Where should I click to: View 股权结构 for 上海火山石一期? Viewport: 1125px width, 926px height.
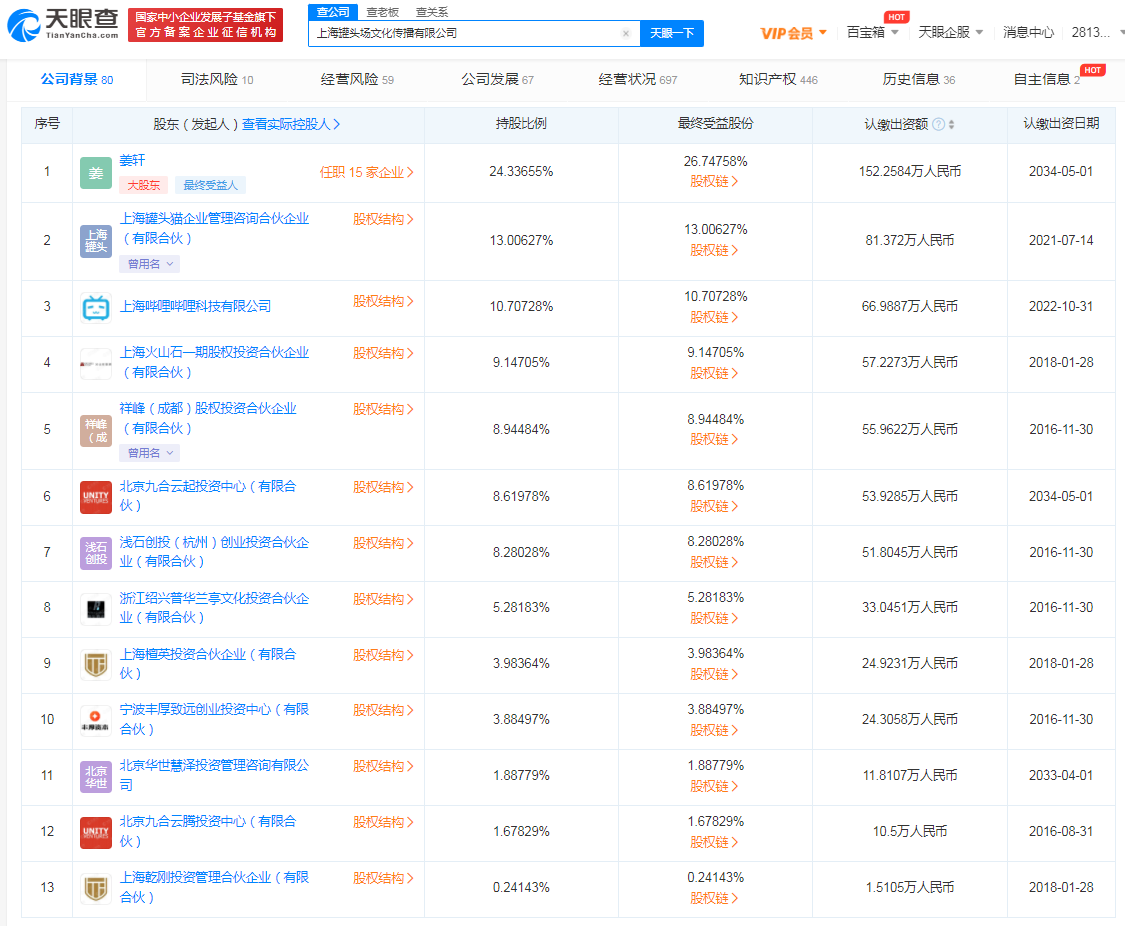[x=382, y=353]
